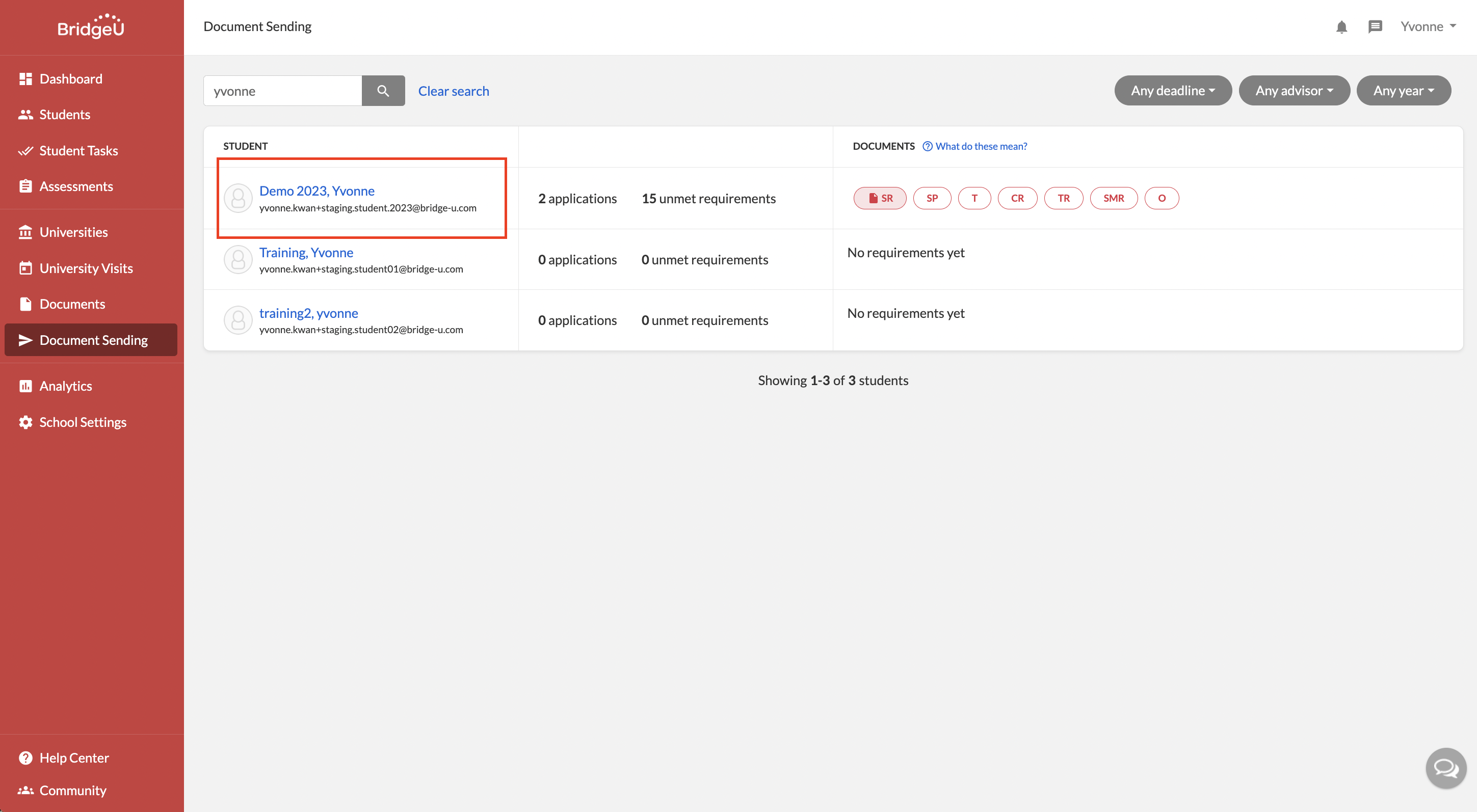Go to Dashboard in sidebar

click(x=70, y=78)
